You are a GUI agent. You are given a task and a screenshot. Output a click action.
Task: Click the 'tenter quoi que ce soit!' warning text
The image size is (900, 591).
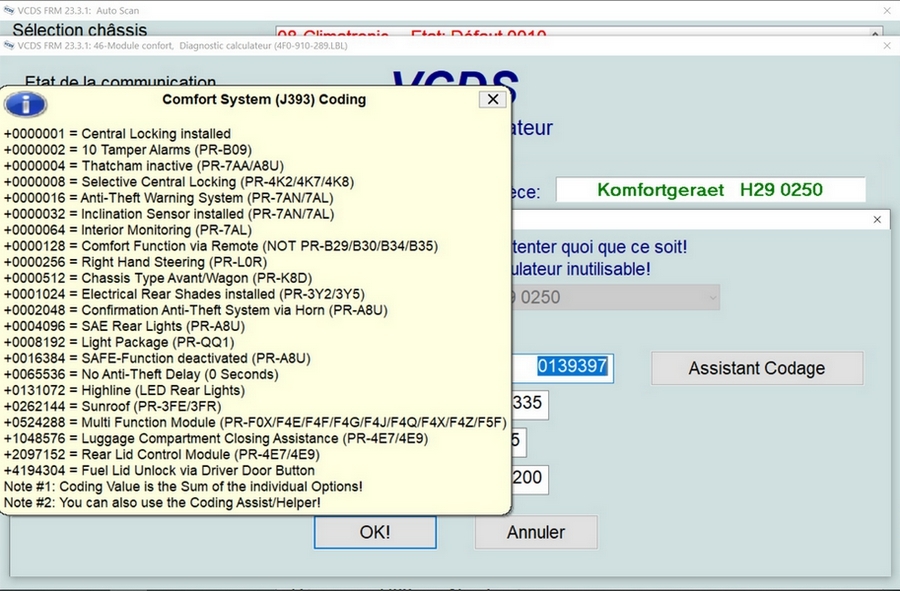[x=599, y=247]
